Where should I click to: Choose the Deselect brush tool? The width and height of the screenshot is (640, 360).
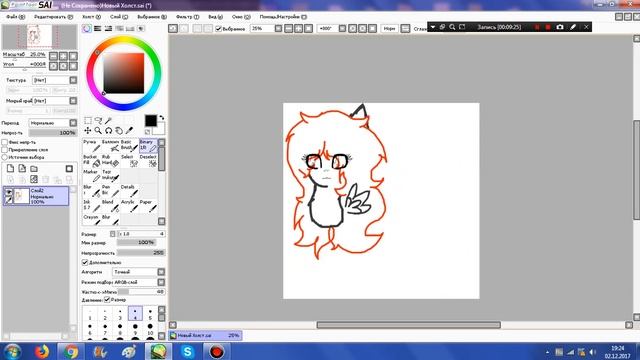148,161
